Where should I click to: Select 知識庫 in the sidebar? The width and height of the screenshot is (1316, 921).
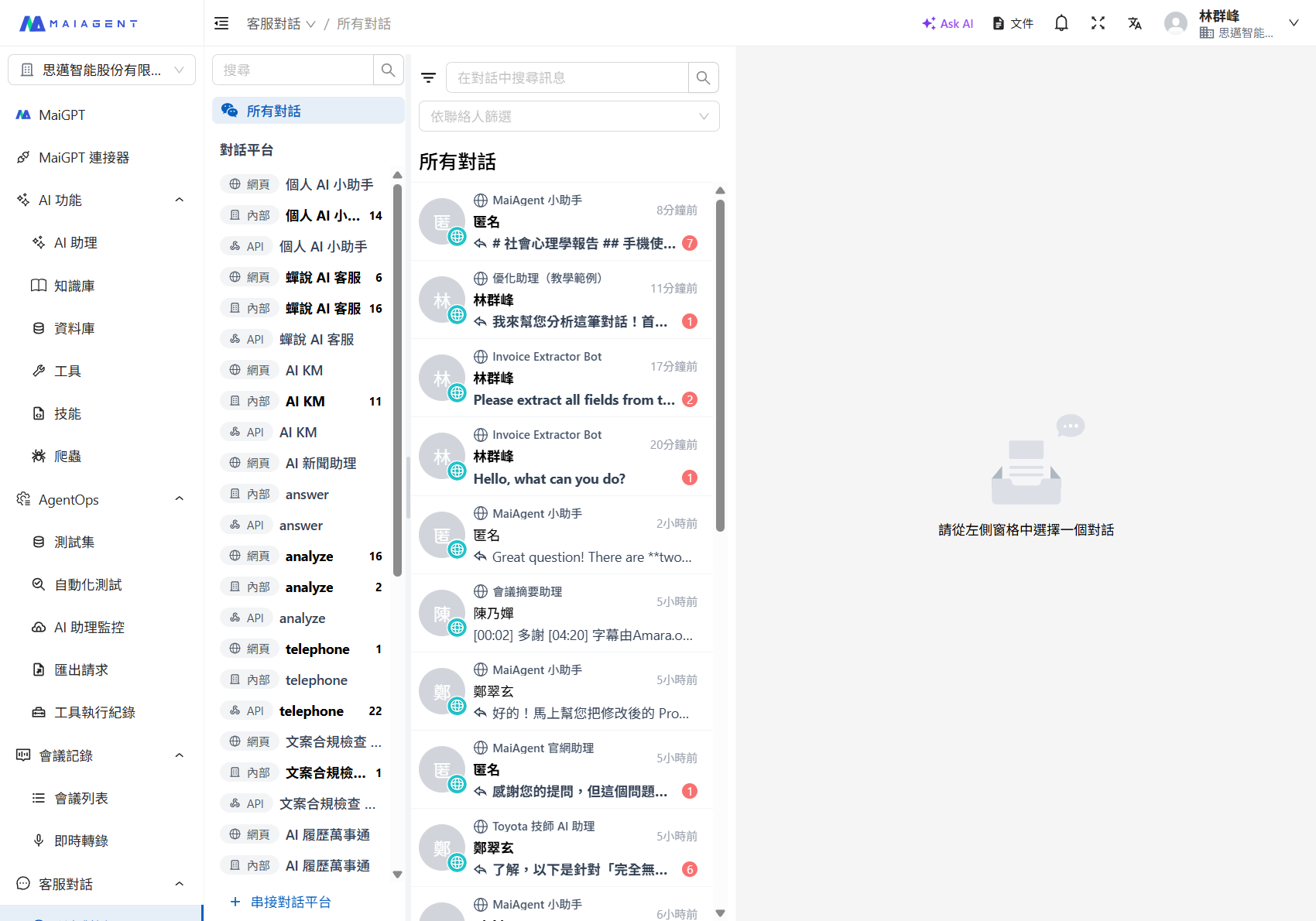(x=74, y=286)
